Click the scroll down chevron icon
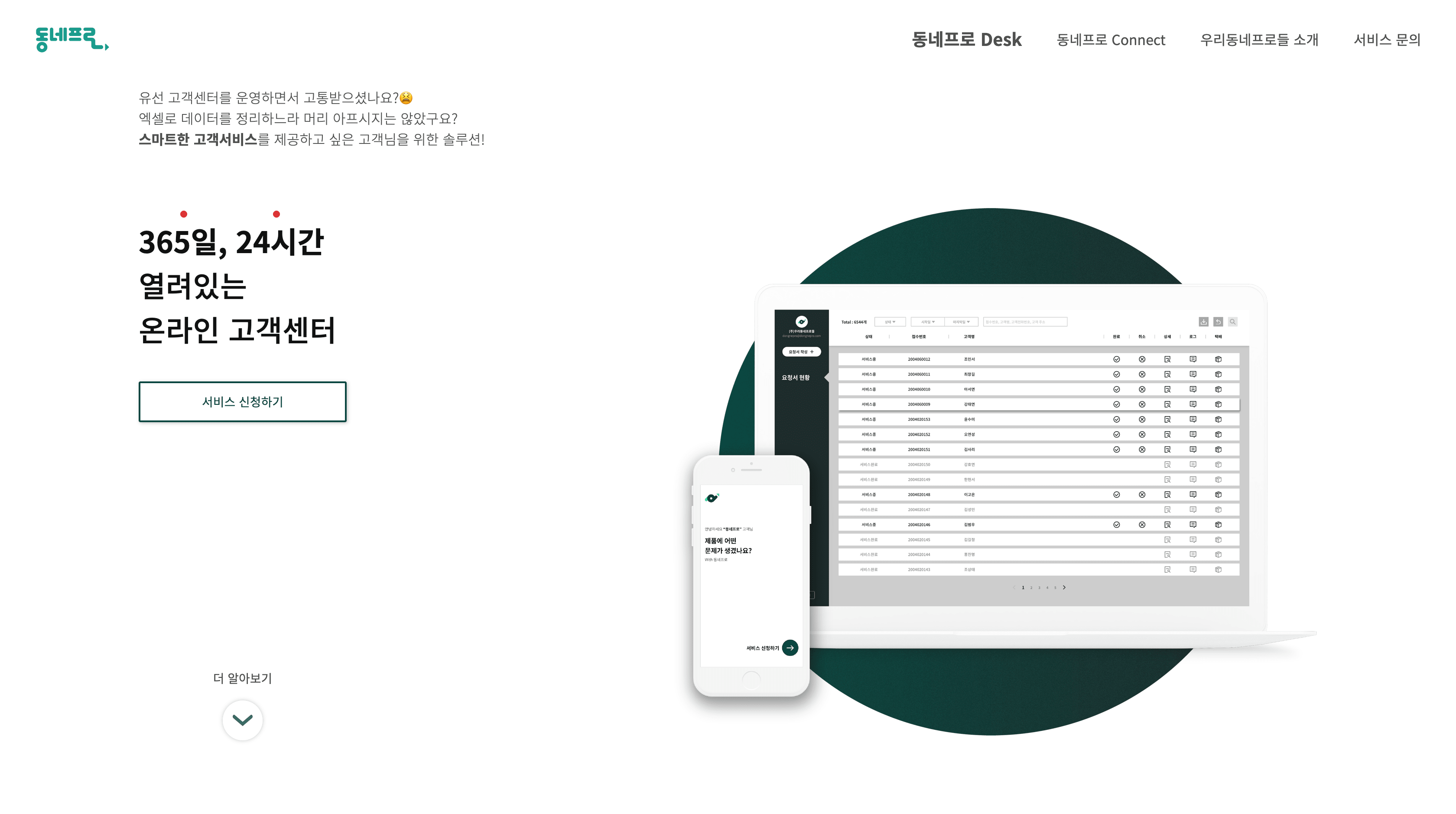Screen dimensions: 1456x814 tap(243, 720)
